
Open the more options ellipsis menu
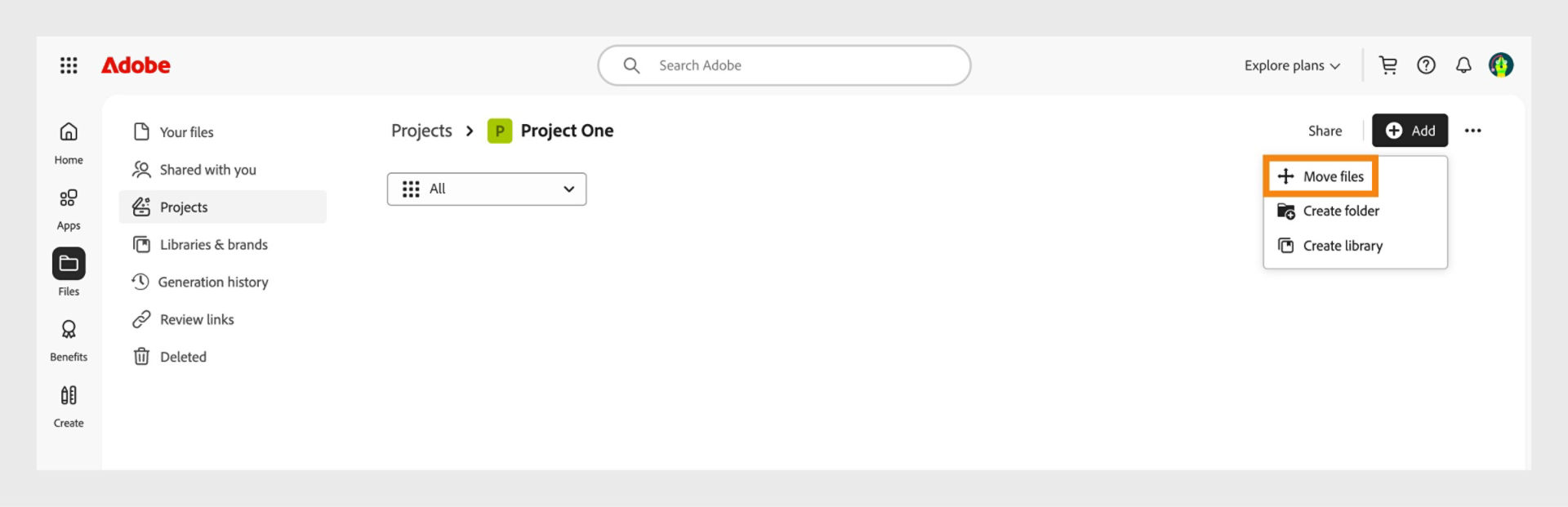click(x=1473, y=131)
